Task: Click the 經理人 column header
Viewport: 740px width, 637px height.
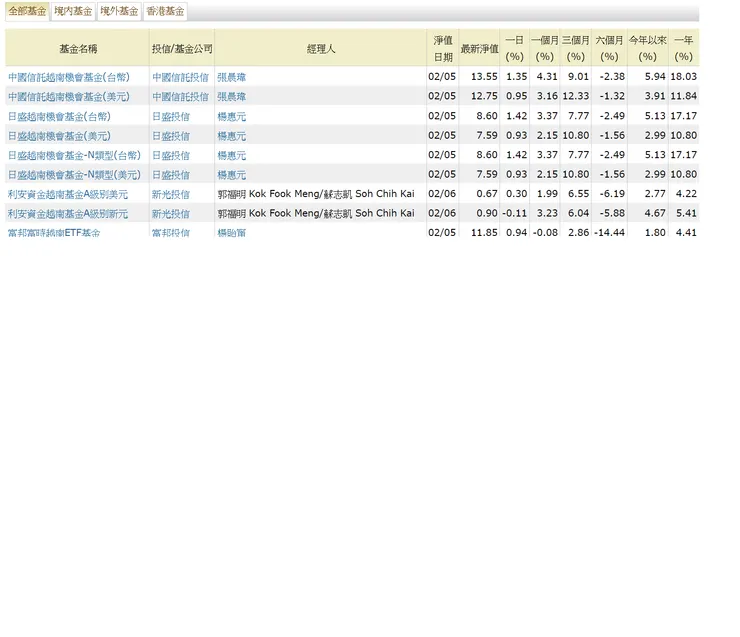Action: (321, 49)
